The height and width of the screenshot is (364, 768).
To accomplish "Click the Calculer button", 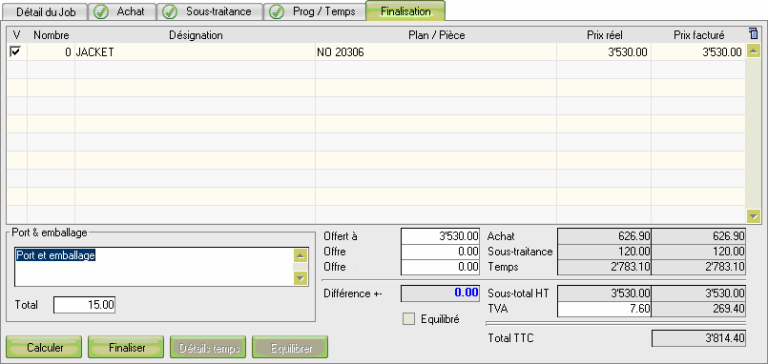I will tap(45, 348).
